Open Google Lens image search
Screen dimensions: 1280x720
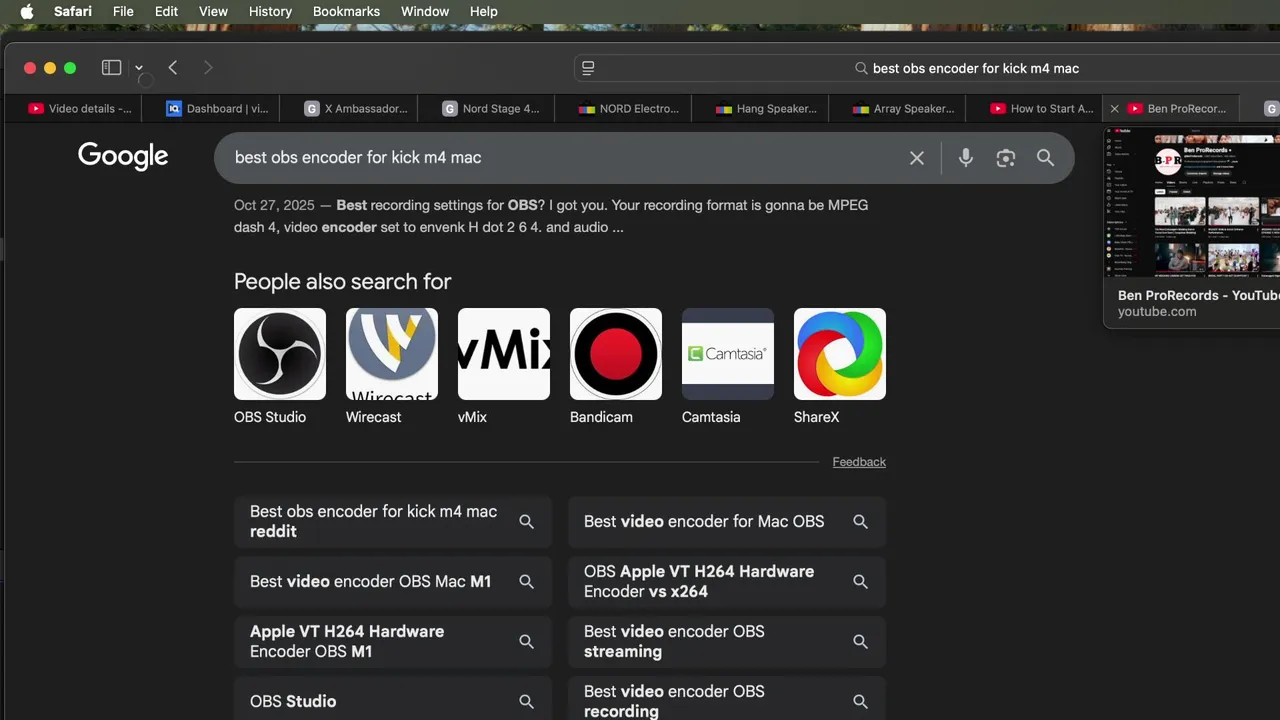tap(1005, 158)
